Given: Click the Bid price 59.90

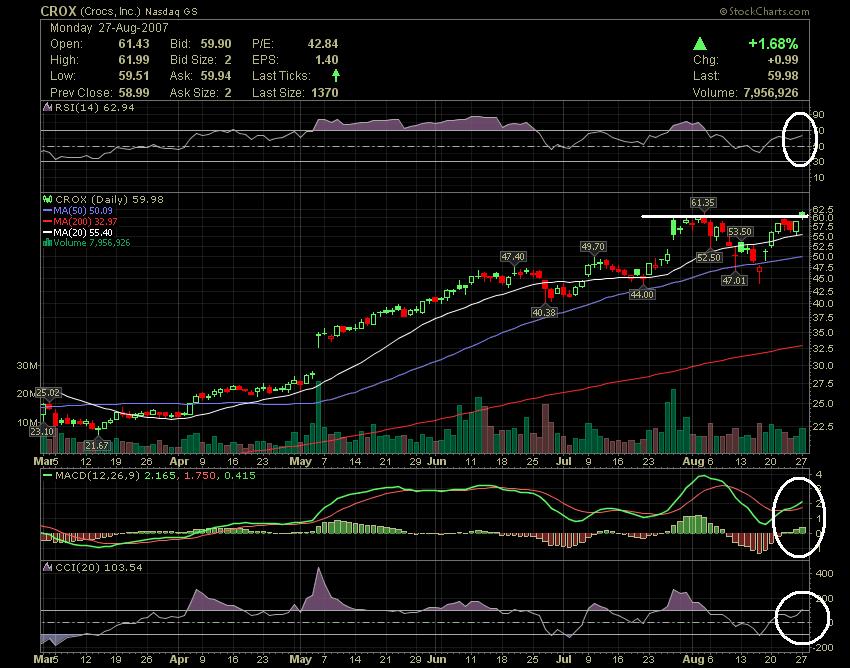Looking at the screenshot, I should pyautogui.click(x=216, y=44).
